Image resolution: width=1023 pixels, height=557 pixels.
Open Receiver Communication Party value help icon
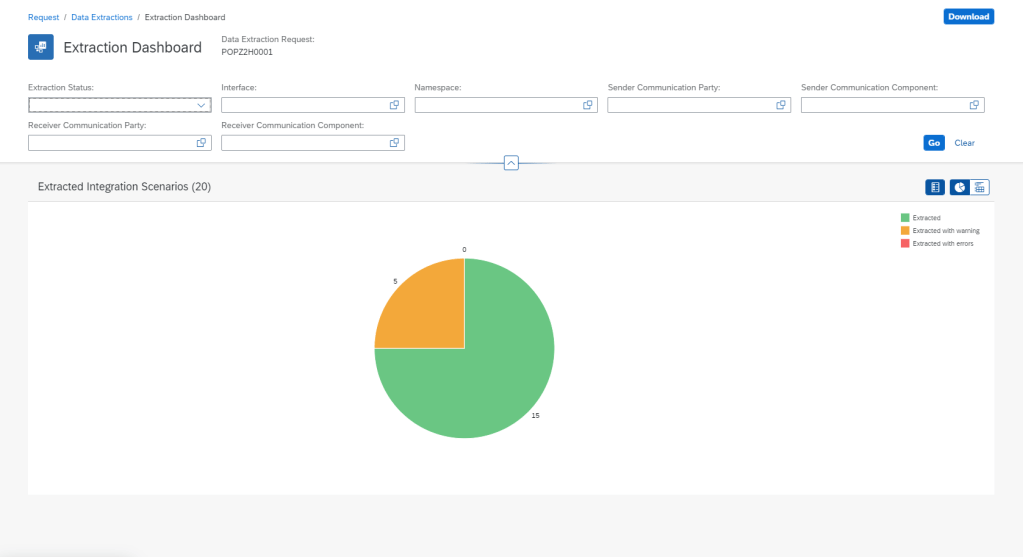pyautogui.click(x=201, y=143)
